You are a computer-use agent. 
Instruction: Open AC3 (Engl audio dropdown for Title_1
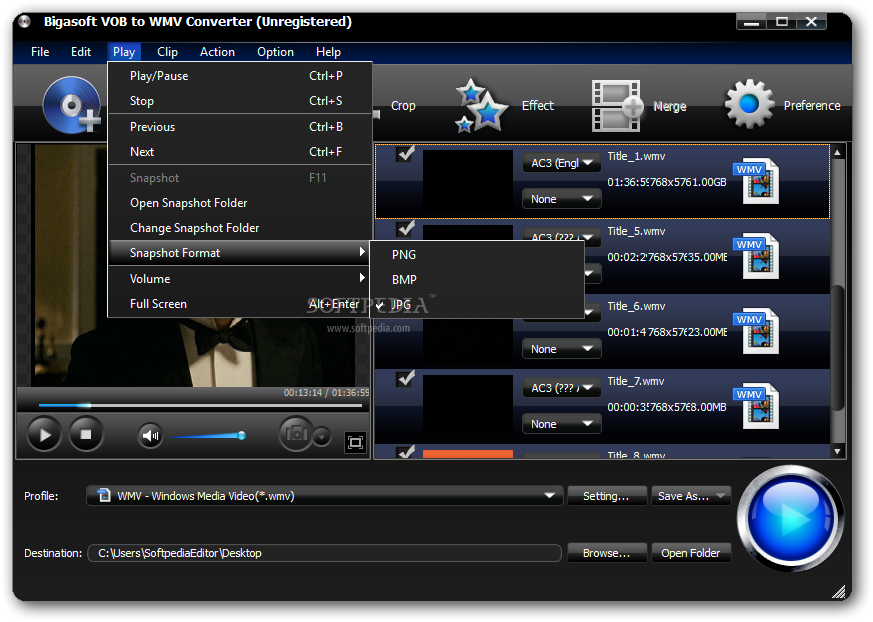pos(562,163)
